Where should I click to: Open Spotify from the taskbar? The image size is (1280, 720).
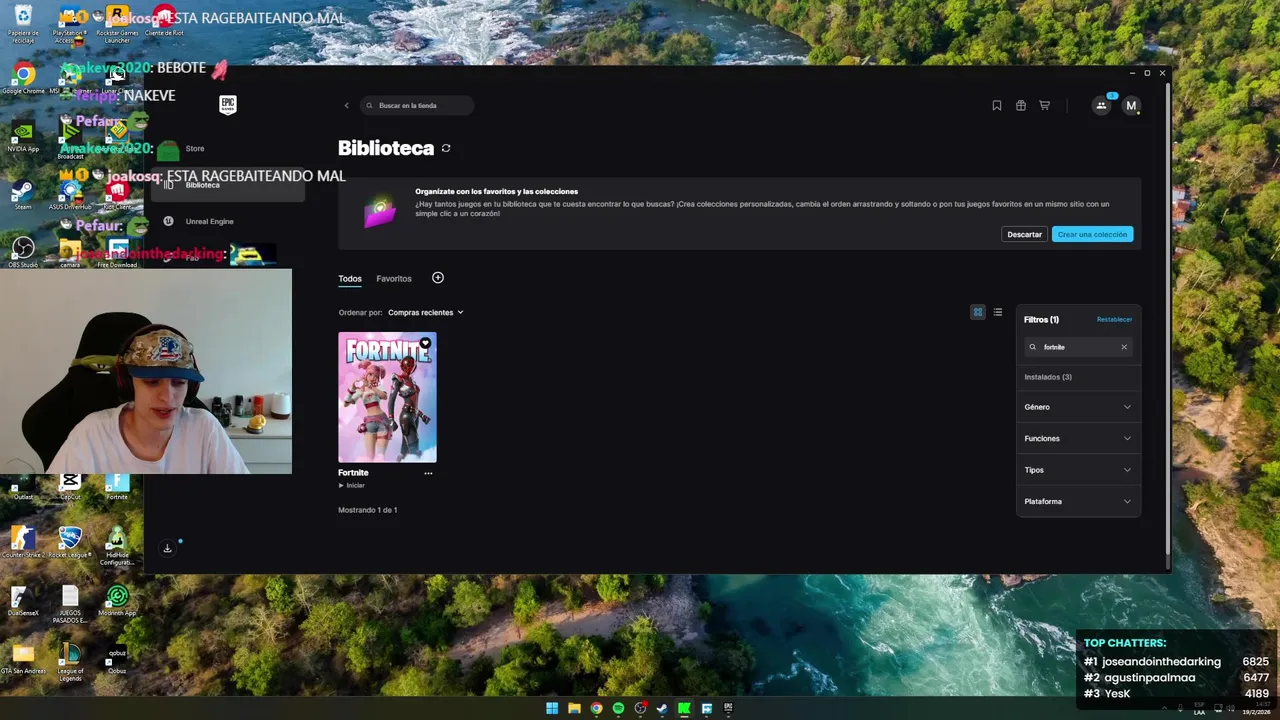[x=618, y=708]
